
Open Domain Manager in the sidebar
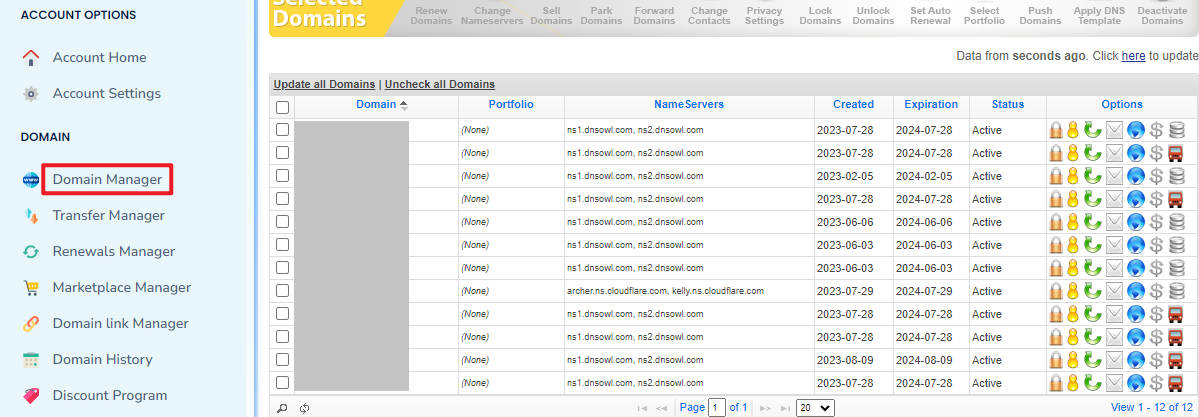coord(107,179)
